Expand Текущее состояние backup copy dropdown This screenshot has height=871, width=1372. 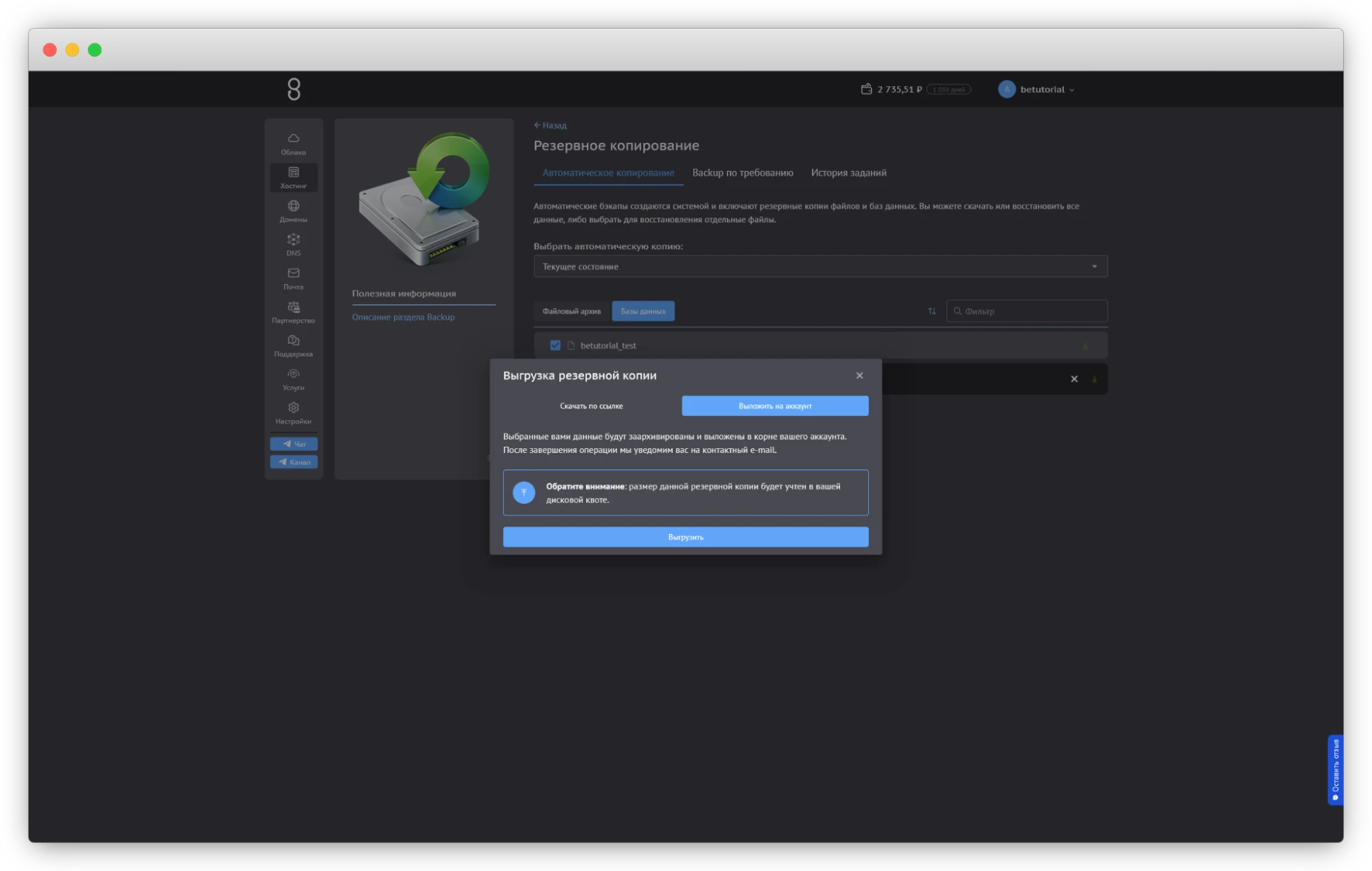pyautogui.click(x=819, y=266)
